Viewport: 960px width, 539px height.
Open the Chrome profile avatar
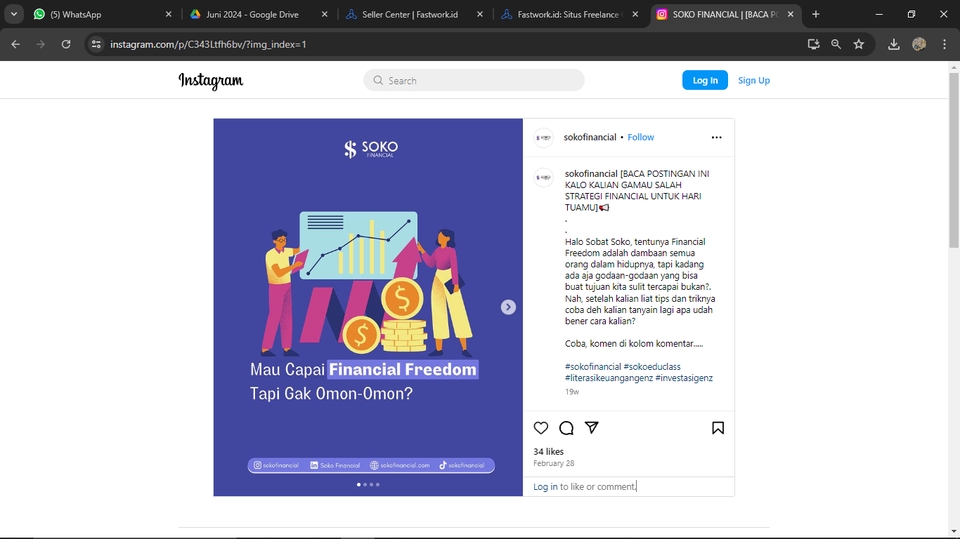pyautogui.click(x=919, y=44)
